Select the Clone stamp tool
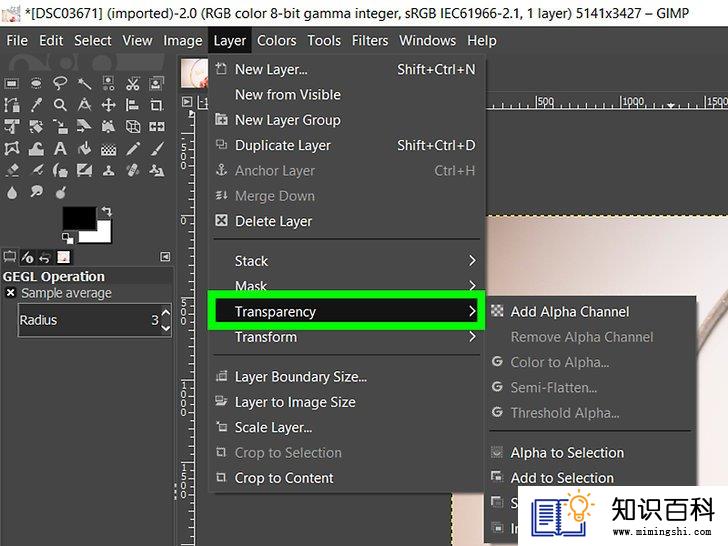The image size is (728, 546). pos(108,170)
